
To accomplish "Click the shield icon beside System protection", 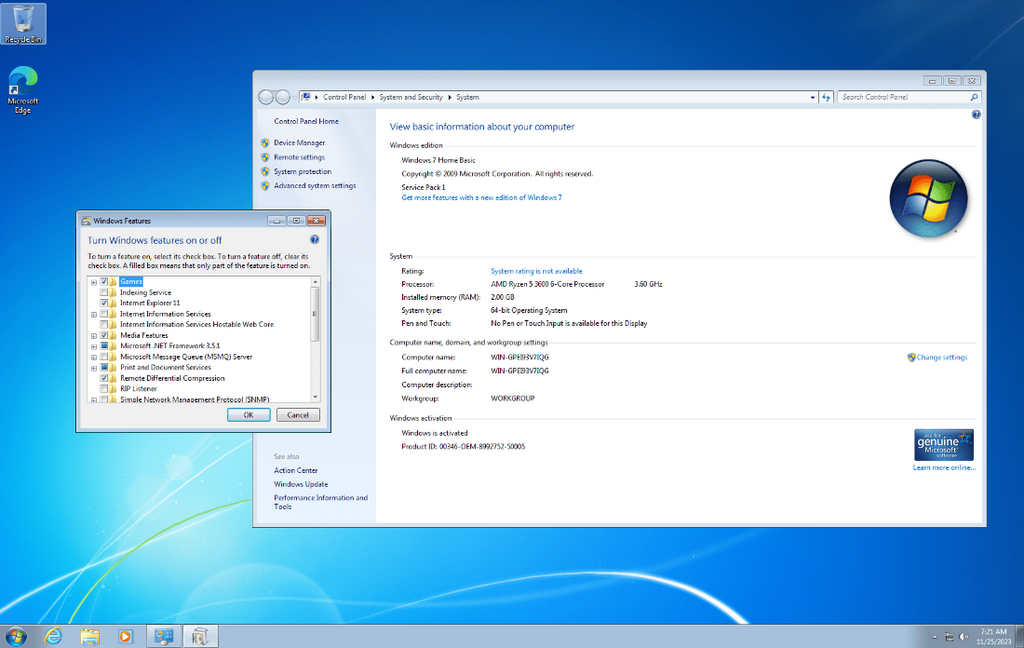I will 265,171.
